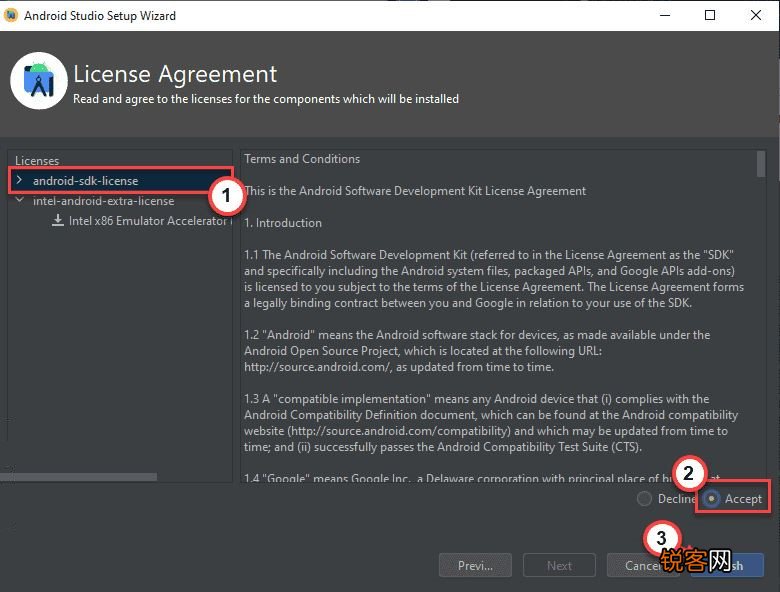Click the http://source.android.com/ URL text
The image size is (780, 592).
click(316, 367)
